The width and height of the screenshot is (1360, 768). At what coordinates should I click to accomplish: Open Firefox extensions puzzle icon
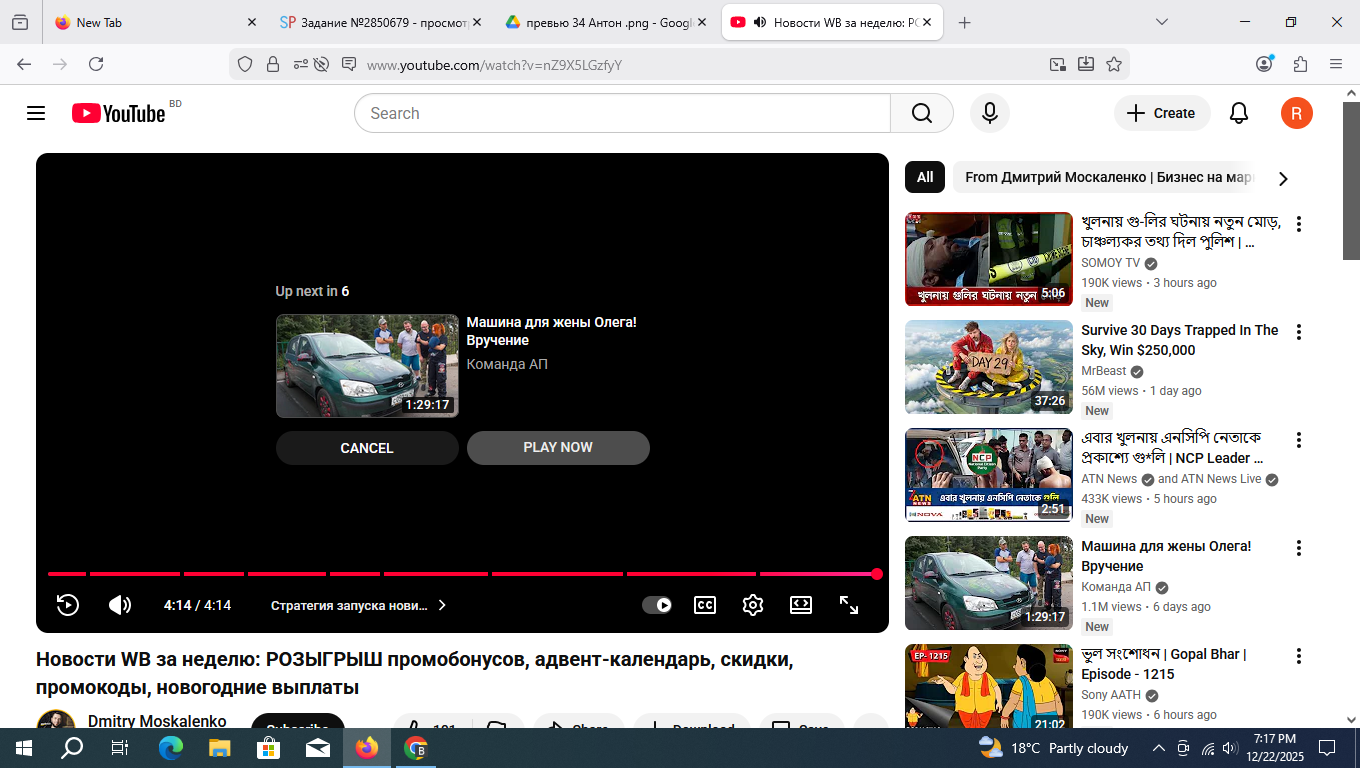coord(1300,64)
